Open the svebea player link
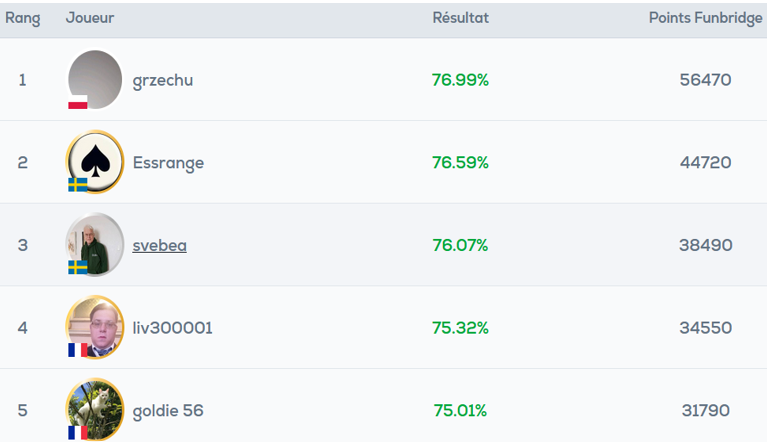This screenshot has height=442, width=767. tap(159, 245)
